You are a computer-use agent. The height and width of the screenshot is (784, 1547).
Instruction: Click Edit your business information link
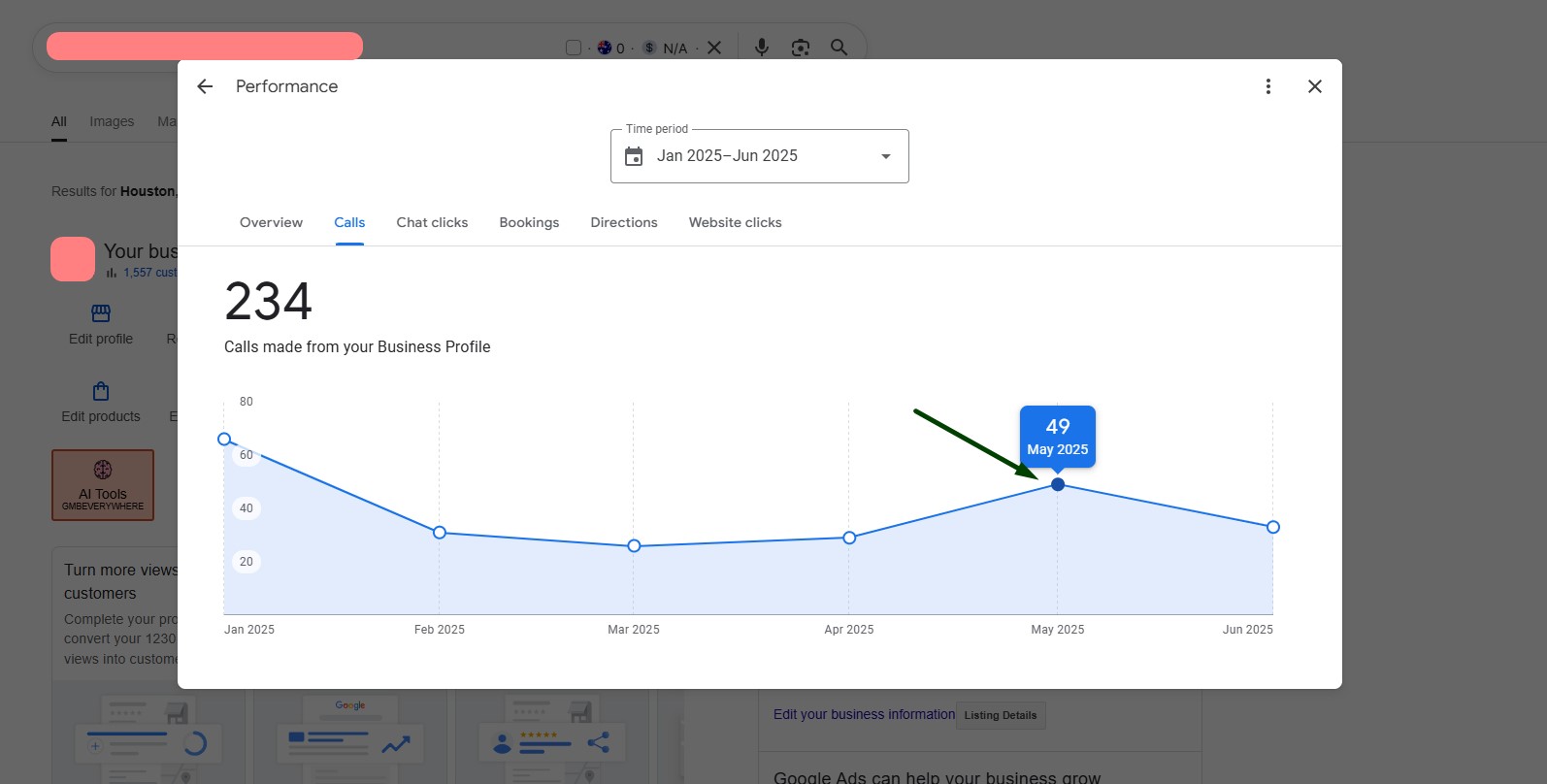pos(864,714)
